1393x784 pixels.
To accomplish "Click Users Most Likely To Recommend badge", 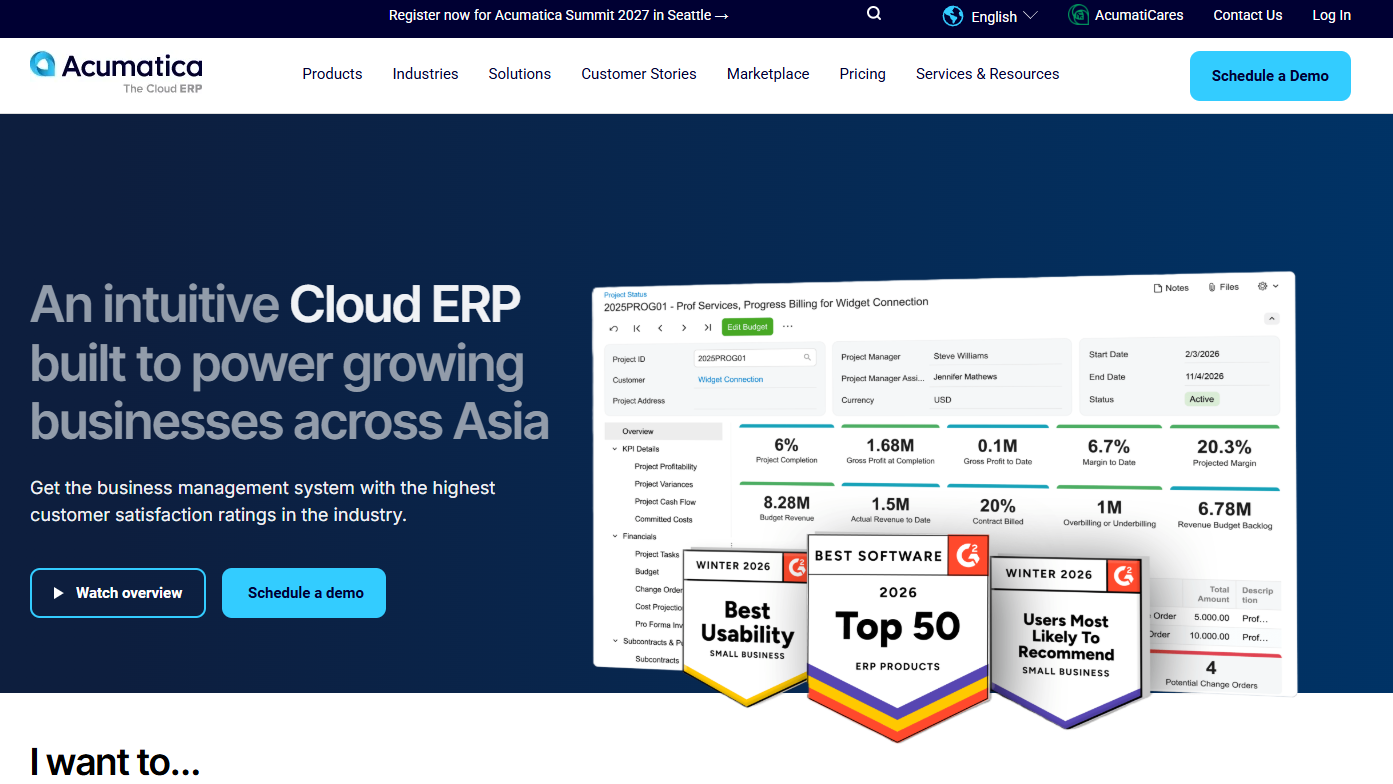I will [x=1066, y=642].
